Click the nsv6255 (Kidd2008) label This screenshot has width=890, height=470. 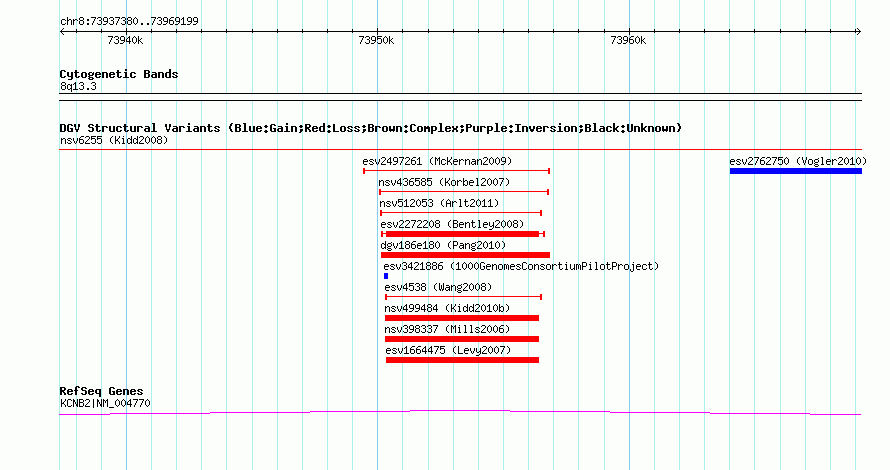coord(114,140)
